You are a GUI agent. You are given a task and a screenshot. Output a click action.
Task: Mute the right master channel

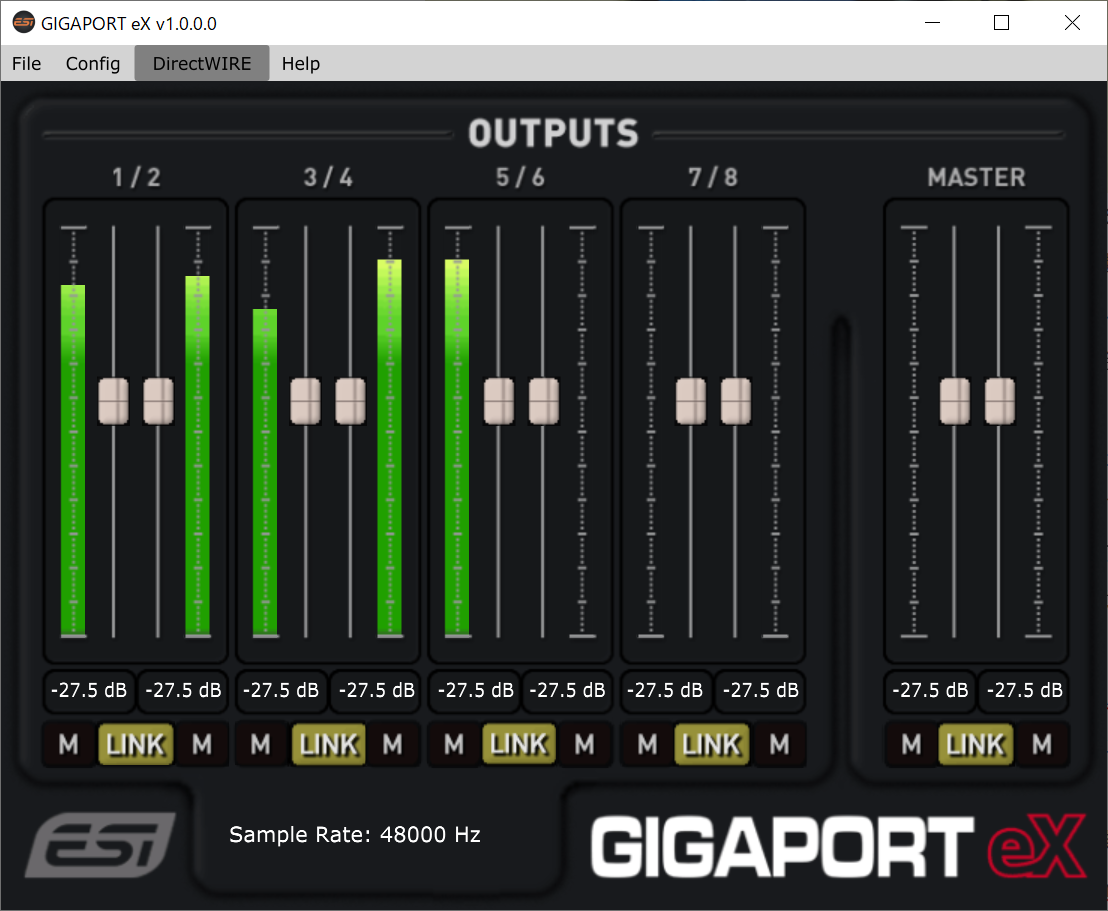[1042, 744]
